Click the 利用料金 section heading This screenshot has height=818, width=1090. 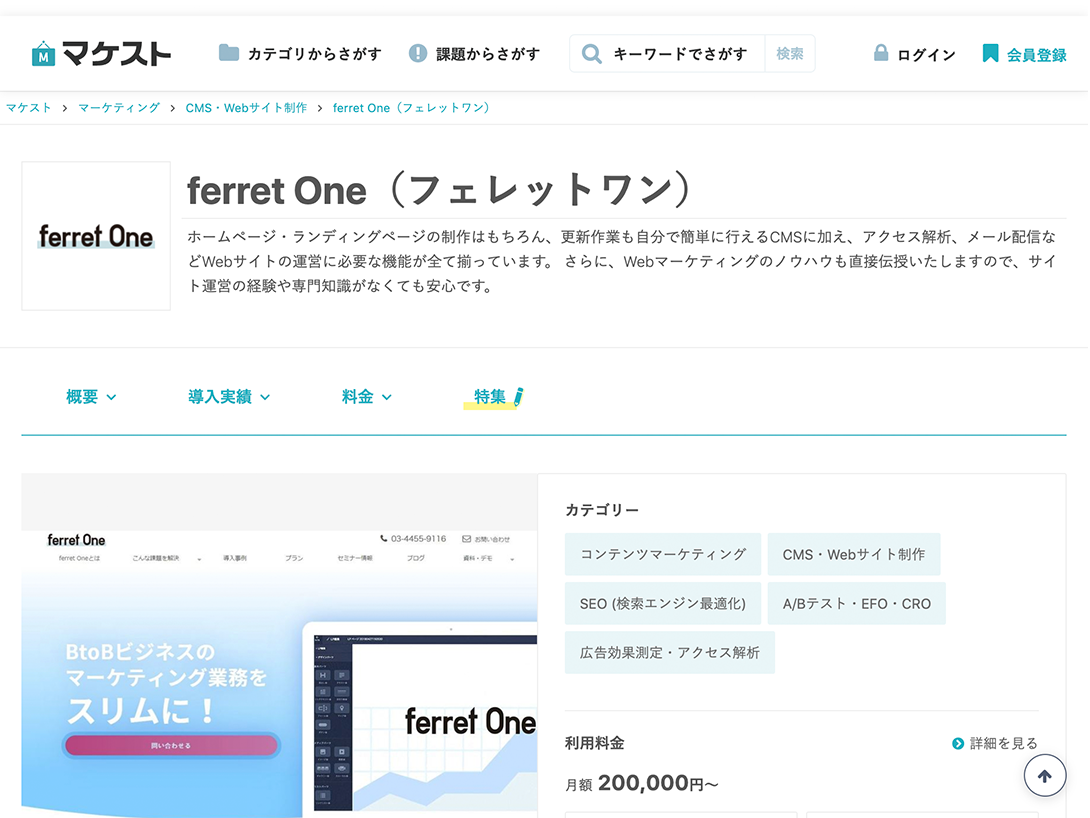594,744
